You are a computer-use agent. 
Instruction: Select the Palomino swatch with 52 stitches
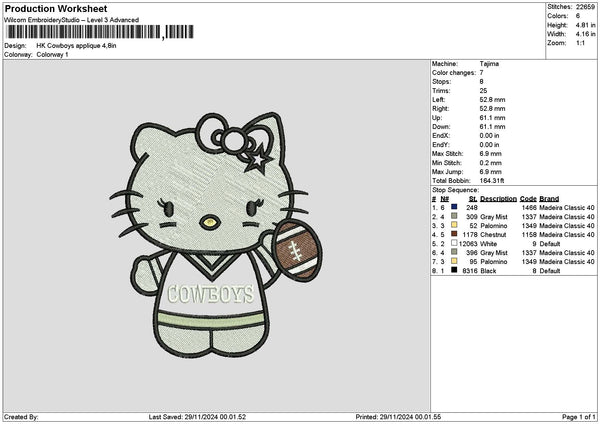pos(454,225)
